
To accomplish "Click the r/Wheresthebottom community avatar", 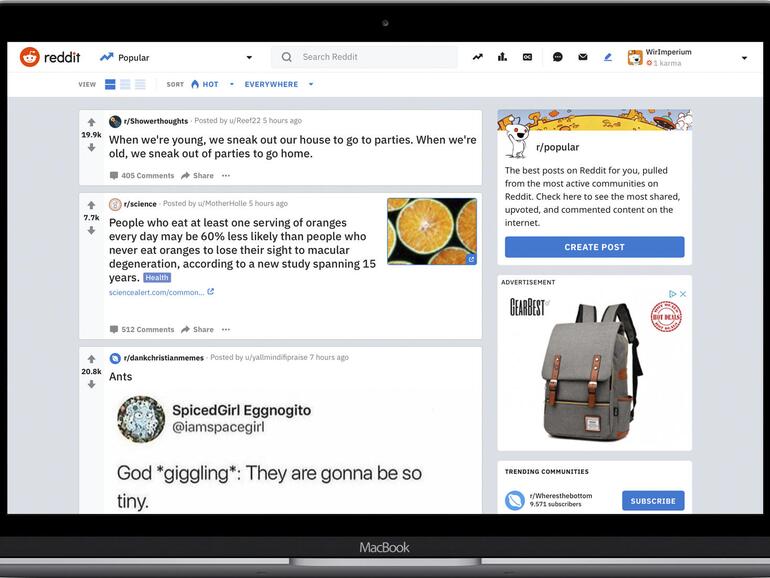I will pos(515,500).
